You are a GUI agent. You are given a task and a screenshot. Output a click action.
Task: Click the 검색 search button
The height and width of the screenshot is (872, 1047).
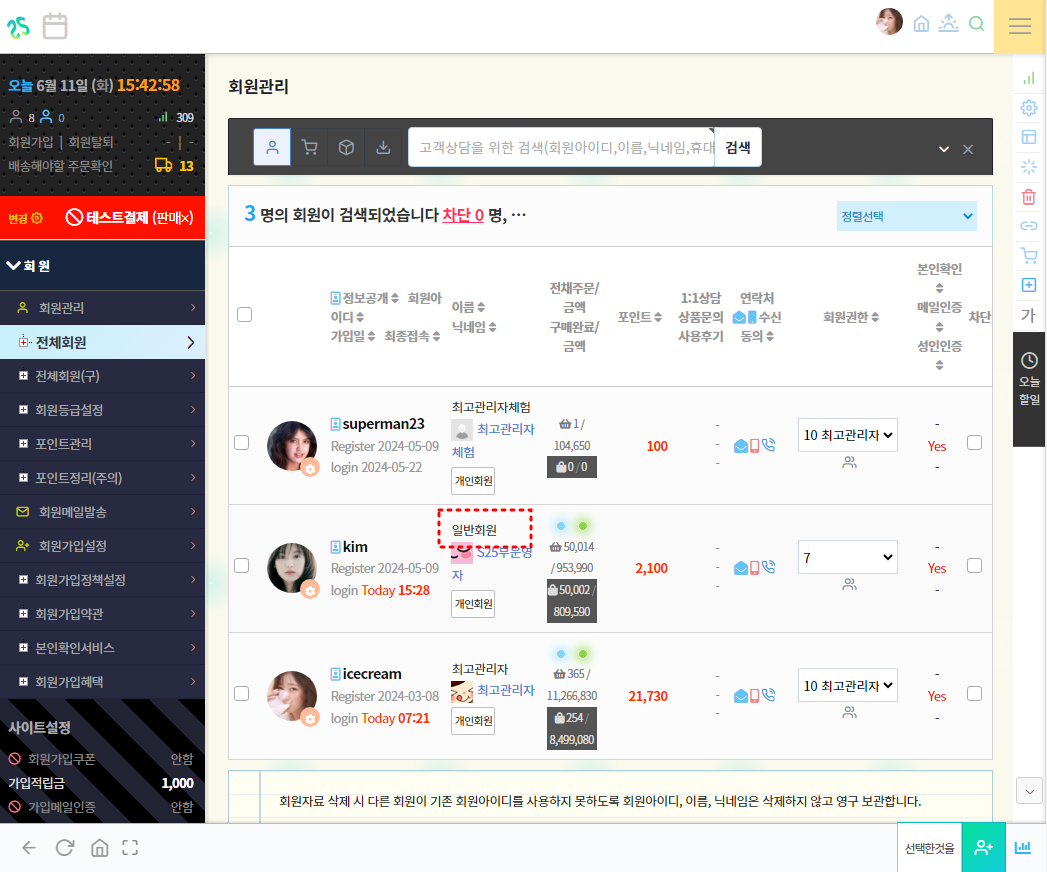point(738,147)
